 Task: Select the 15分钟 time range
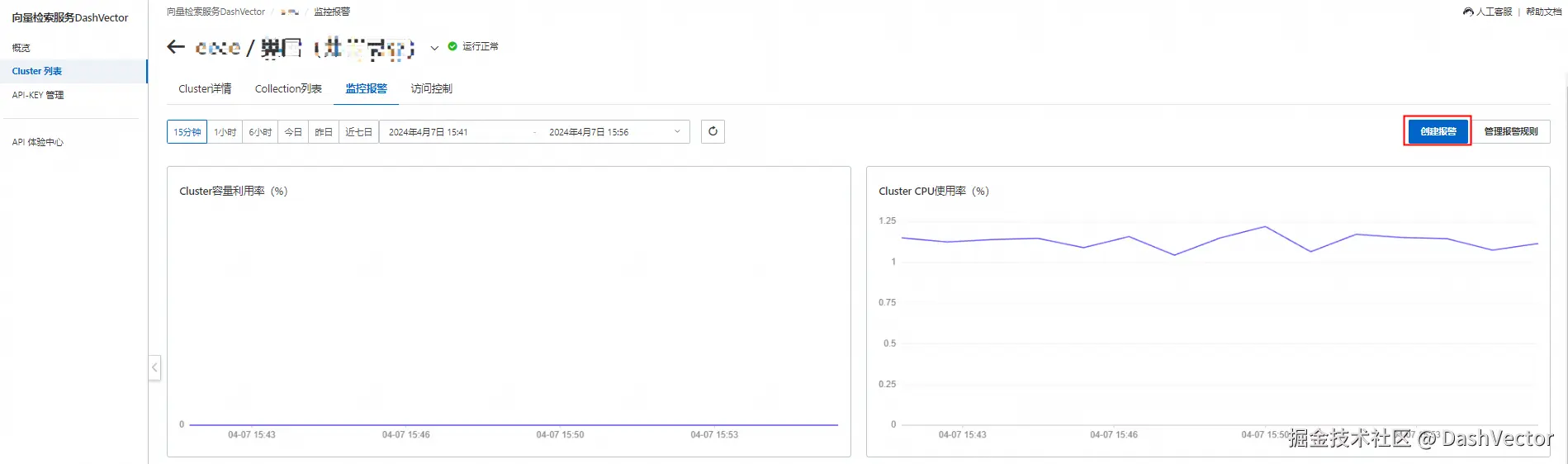(187, 131)
